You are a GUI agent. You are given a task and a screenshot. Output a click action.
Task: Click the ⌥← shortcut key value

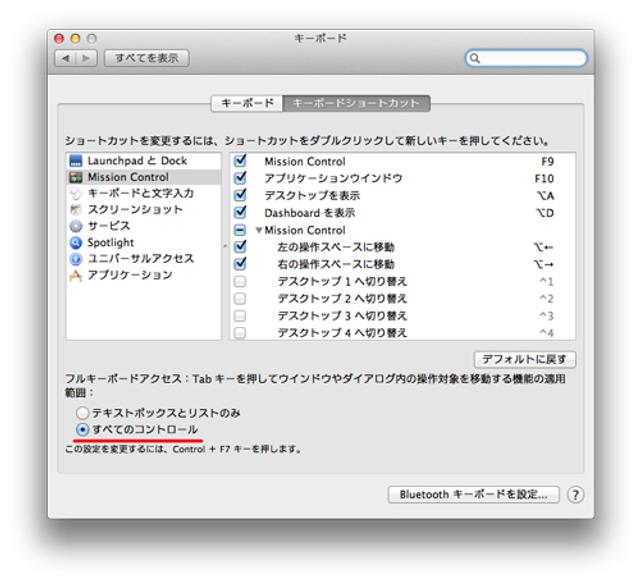[544, 247]
